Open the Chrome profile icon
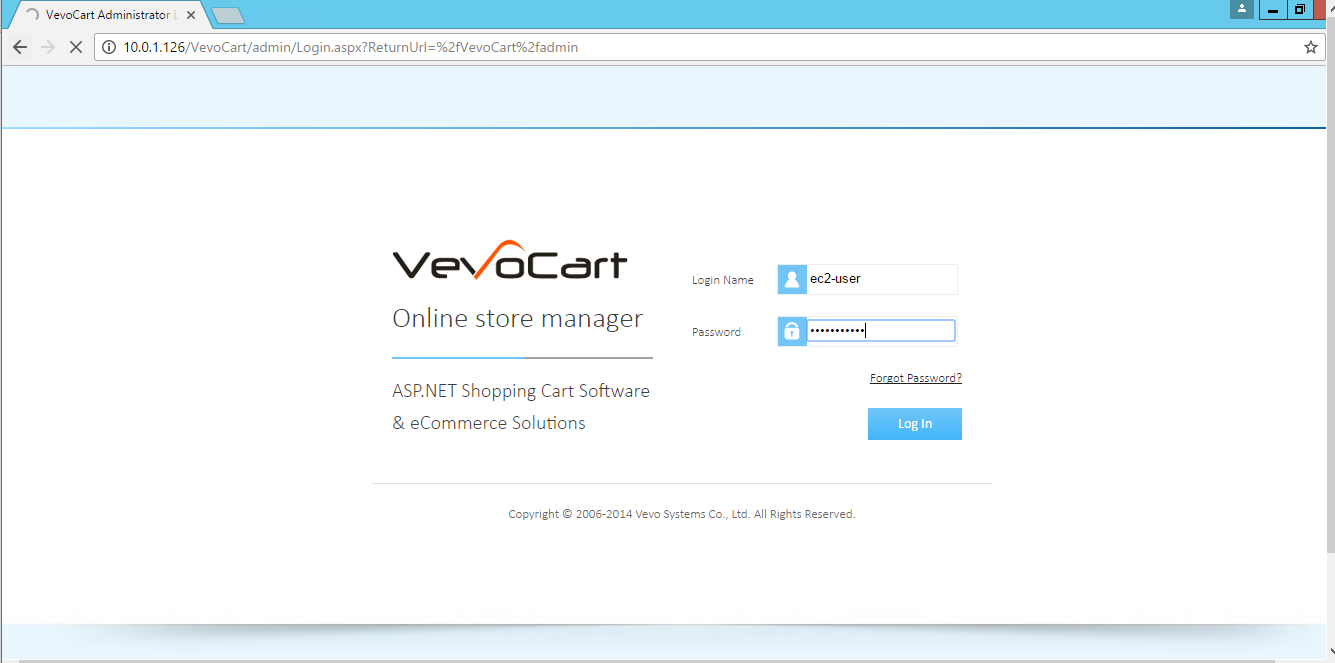1335x663 pixels. tap(1242, 9)
